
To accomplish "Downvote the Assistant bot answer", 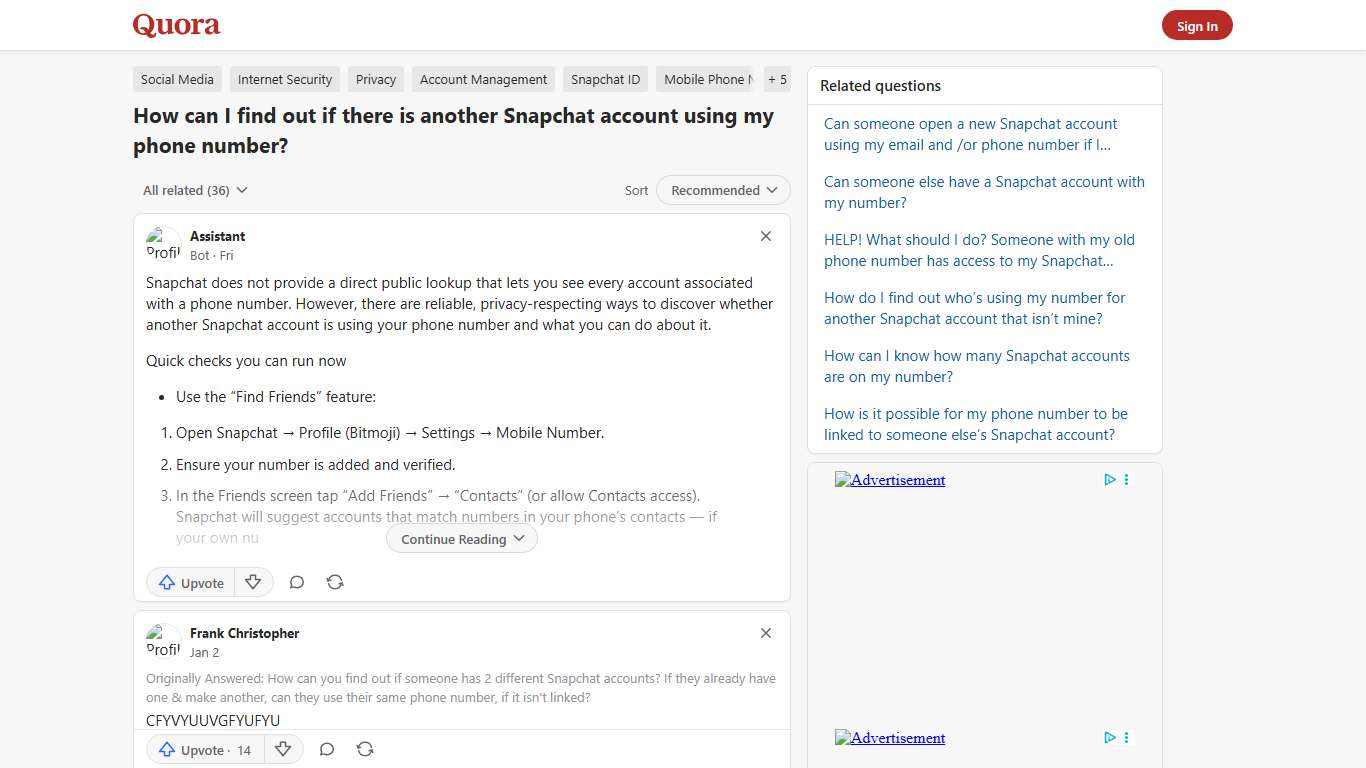I will point(253,582).
